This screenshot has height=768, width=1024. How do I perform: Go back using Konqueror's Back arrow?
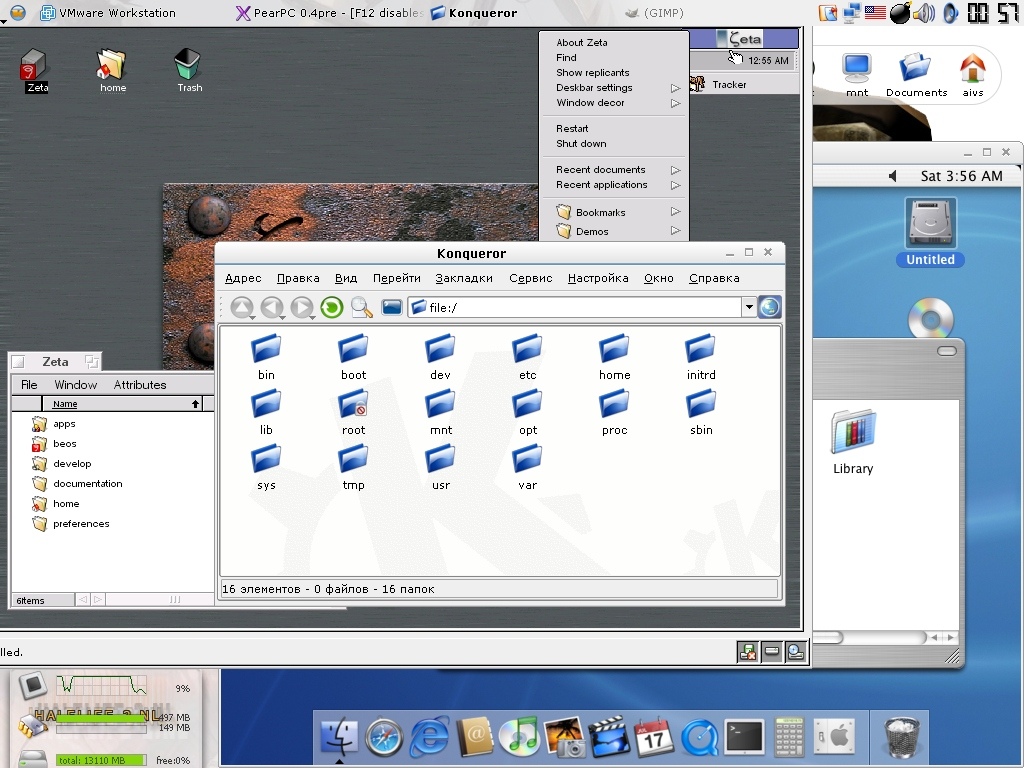[x=272, y=307]
